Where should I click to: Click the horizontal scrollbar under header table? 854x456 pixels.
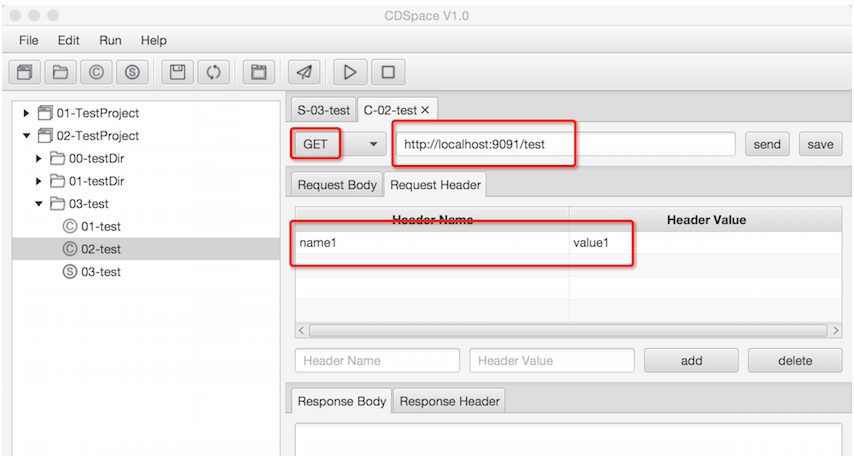[567, 330]
